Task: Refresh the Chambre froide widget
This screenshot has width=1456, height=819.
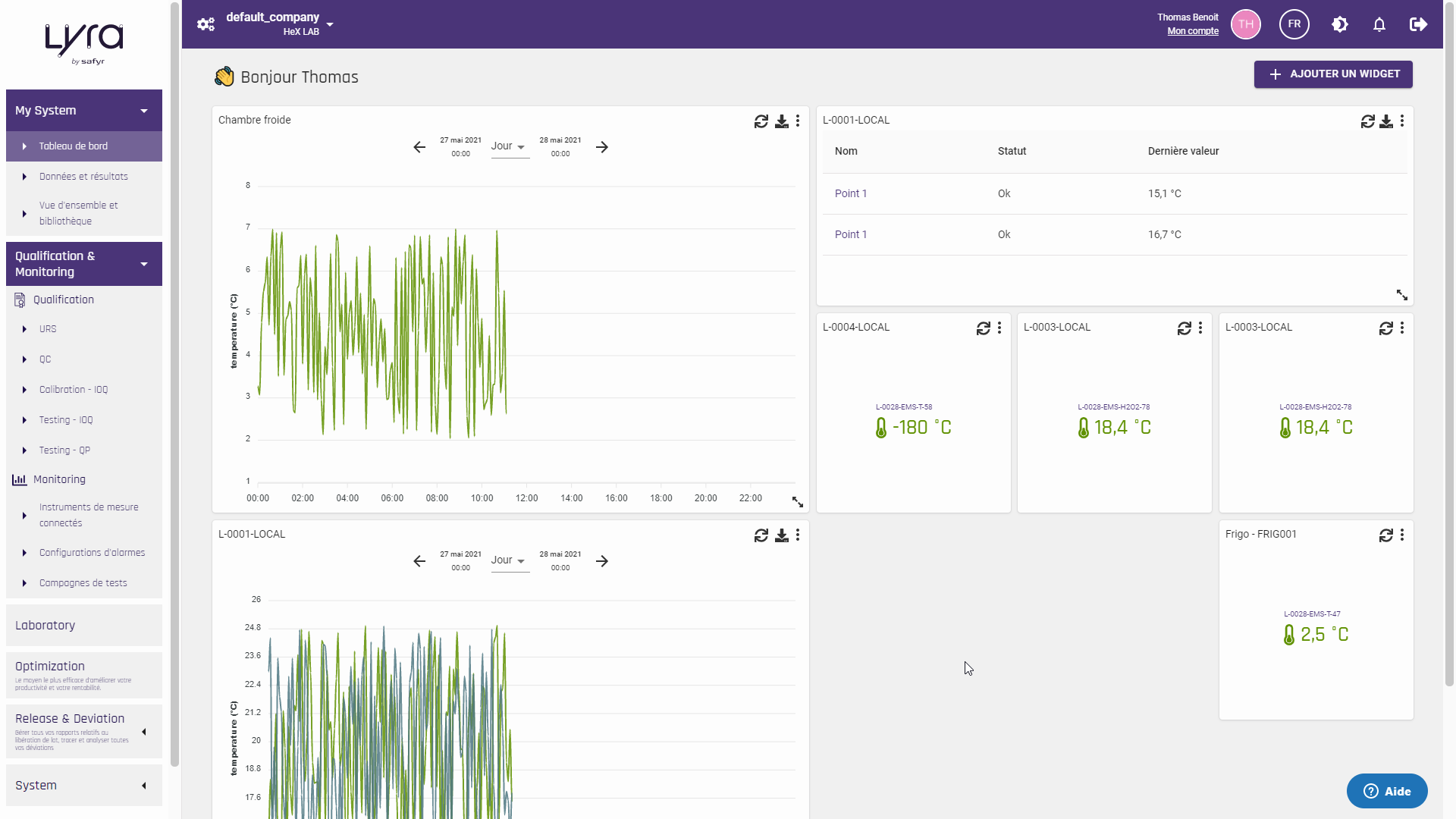Action: pyautogui.click(x=761, y=121)
